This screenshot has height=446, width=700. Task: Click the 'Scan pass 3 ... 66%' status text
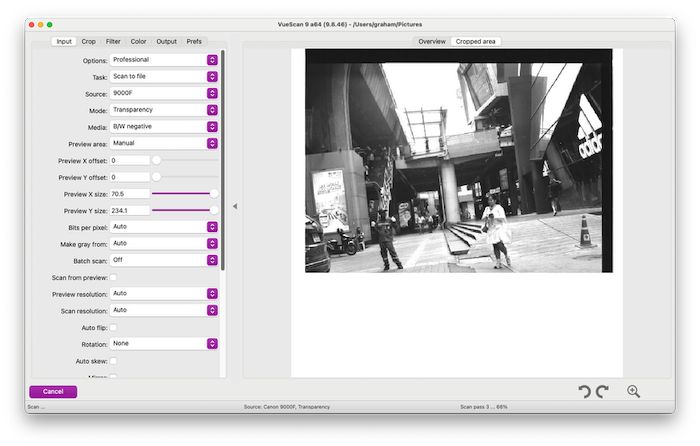pyautogui.click(x=484, y=407)
